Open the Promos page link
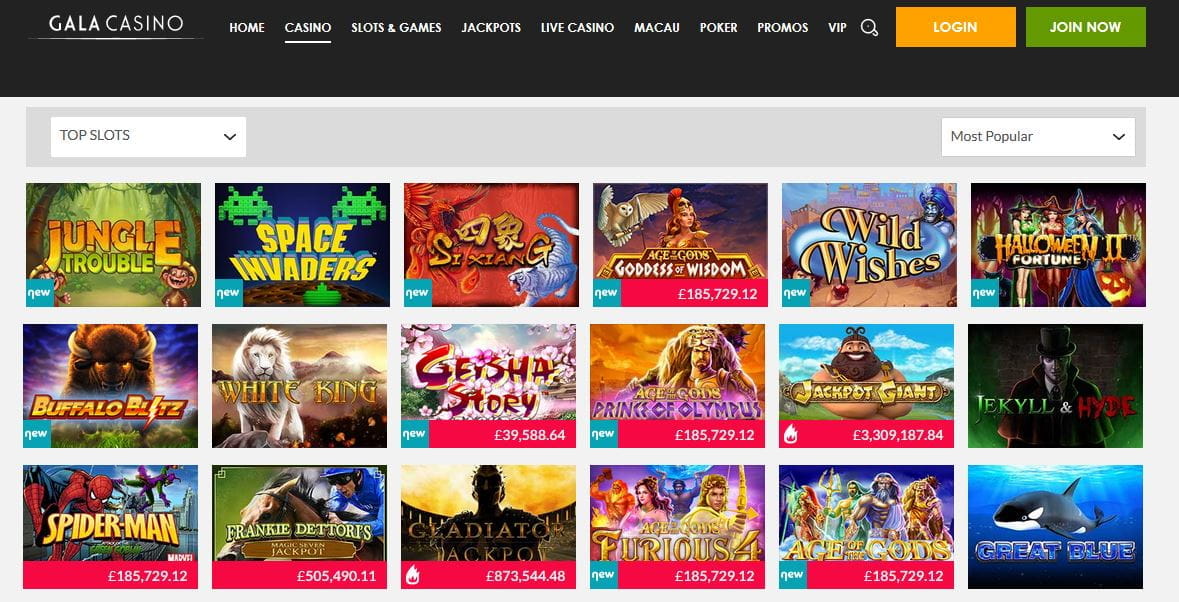1179x602 pixels. click(783, 28)
